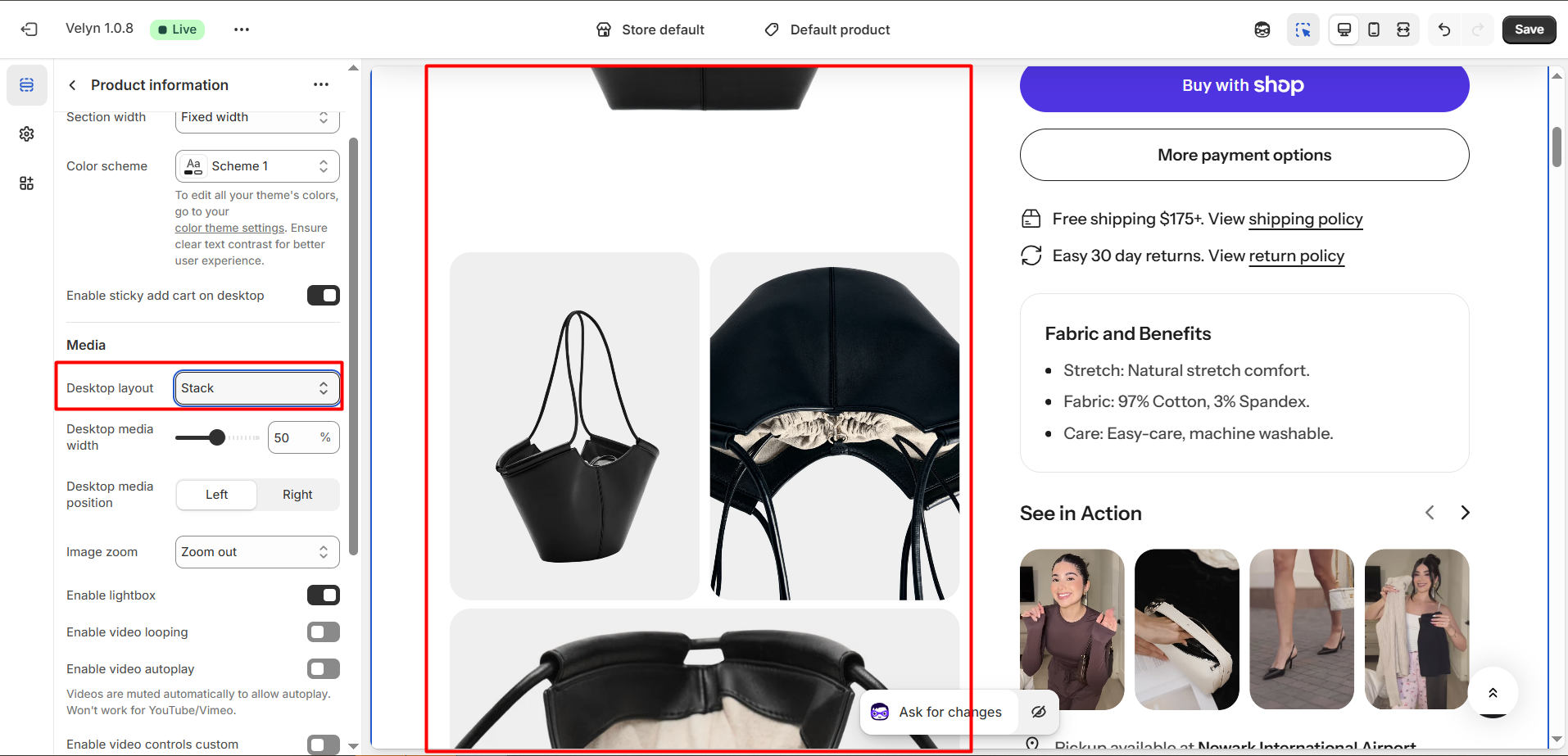This screenshot has height=756, width=1568.
Task: Open the Color scheme dropdown
Action: click(256, 166)
